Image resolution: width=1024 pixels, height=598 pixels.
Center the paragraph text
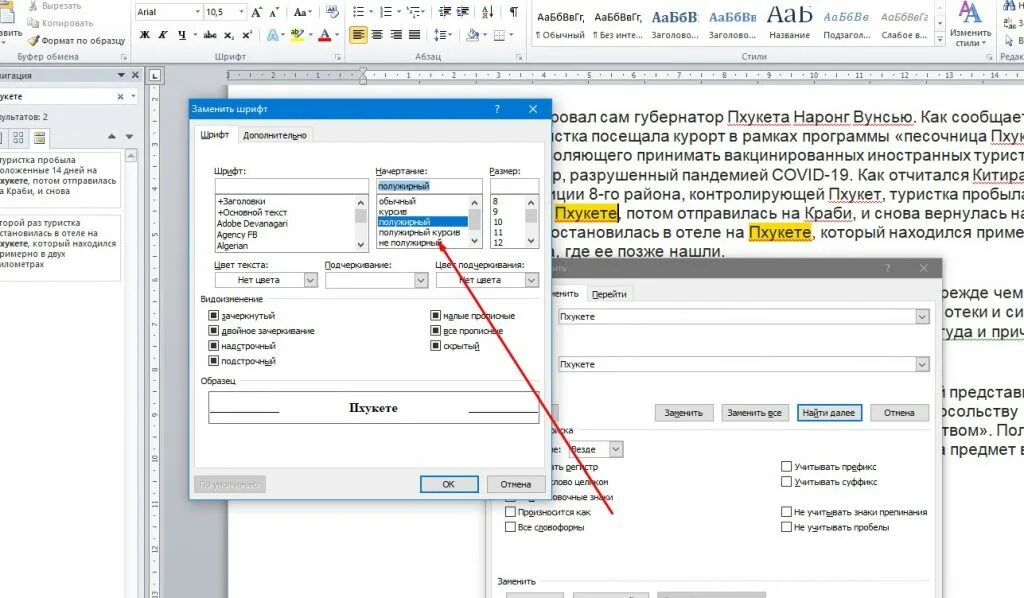point(377,35)
